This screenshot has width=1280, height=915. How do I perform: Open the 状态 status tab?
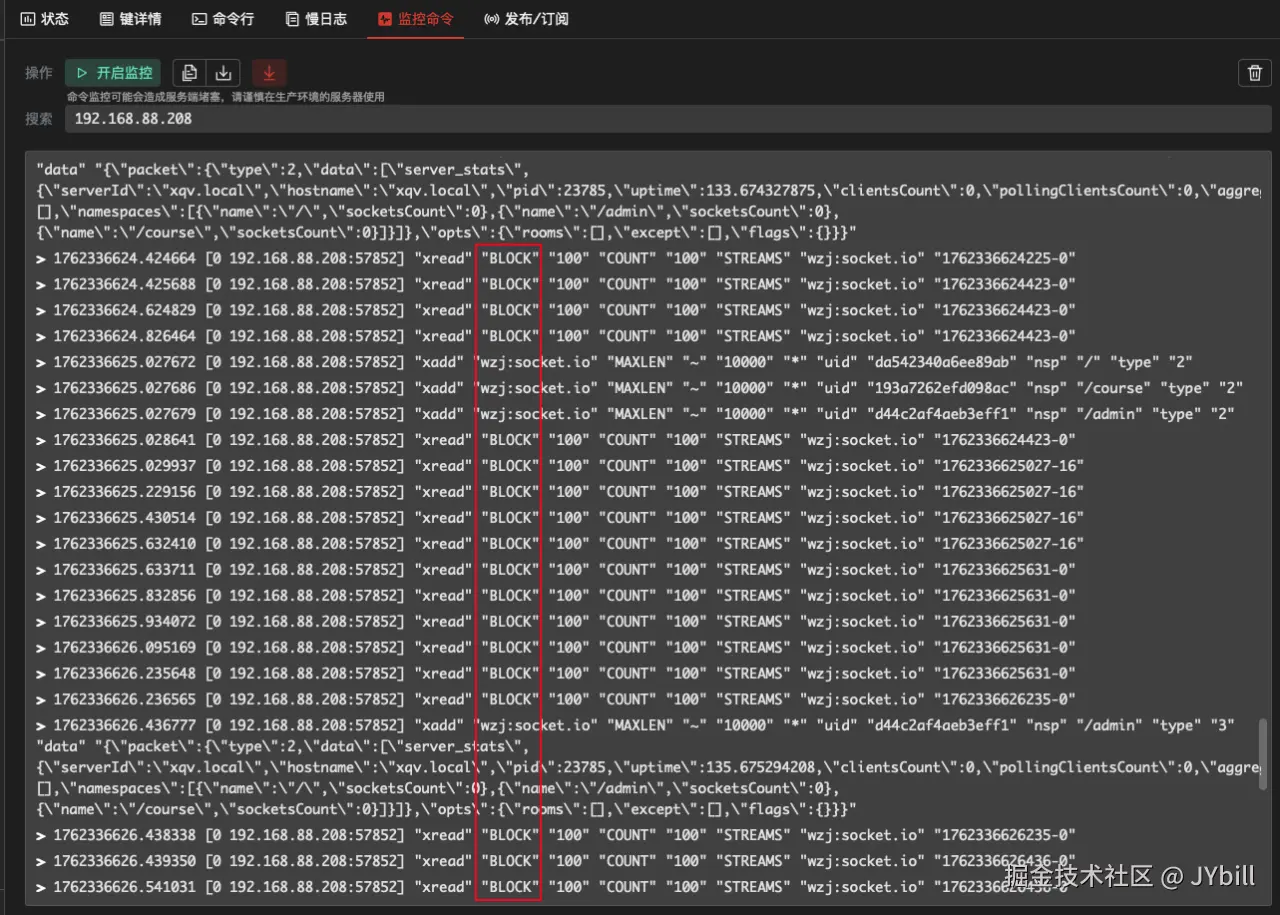click(45, 19)
